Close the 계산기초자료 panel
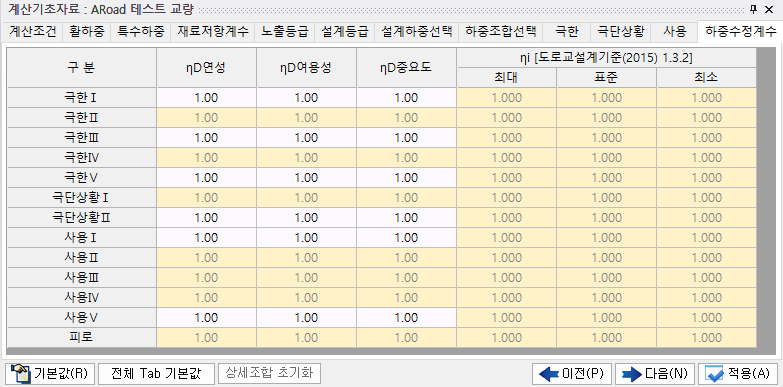Viewport: 783px width, 387px height. (769, 9)
